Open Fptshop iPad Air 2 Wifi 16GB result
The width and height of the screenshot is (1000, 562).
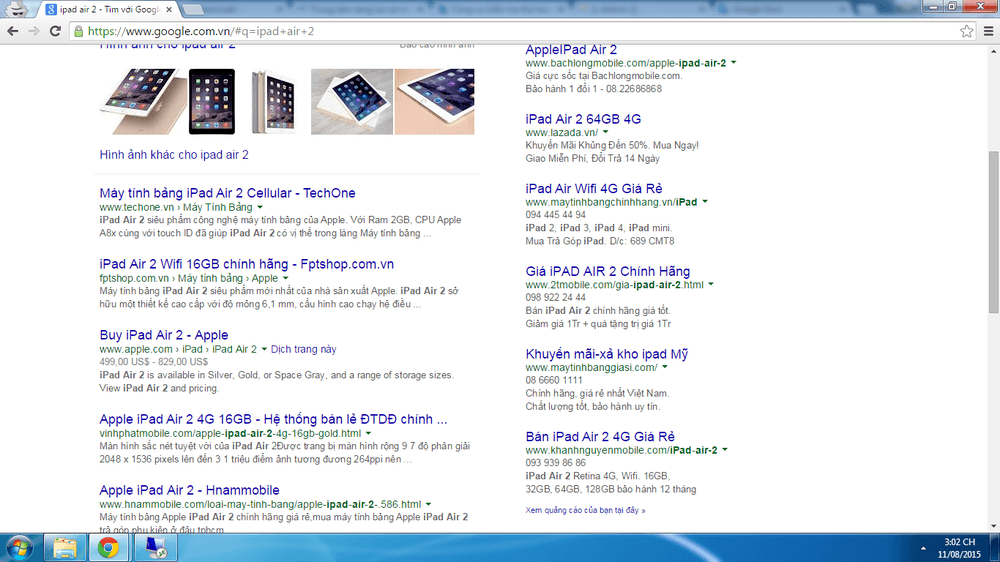click(246, 263)
